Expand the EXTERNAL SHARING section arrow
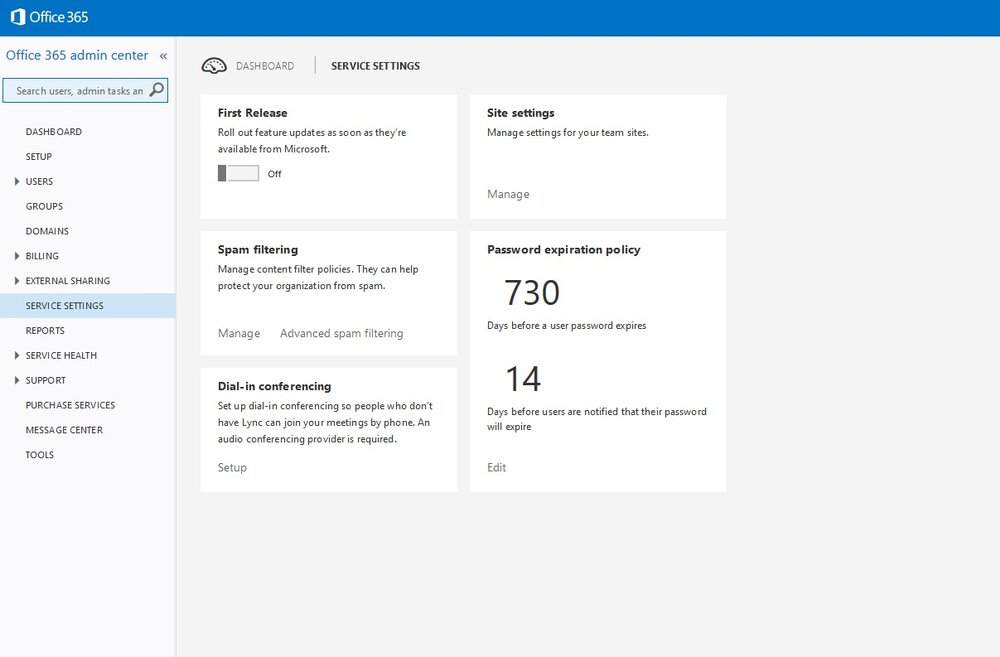This screenshot has width=1000, height=657. pos(17,281)
